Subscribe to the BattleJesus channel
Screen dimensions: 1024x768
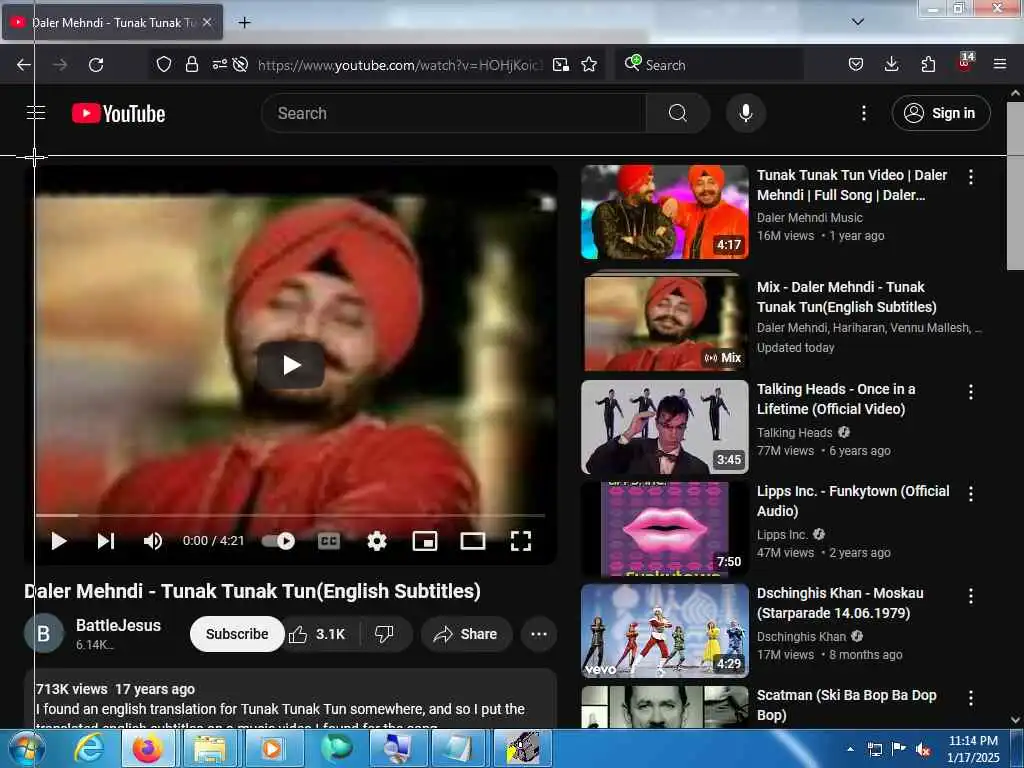[237, 634]
